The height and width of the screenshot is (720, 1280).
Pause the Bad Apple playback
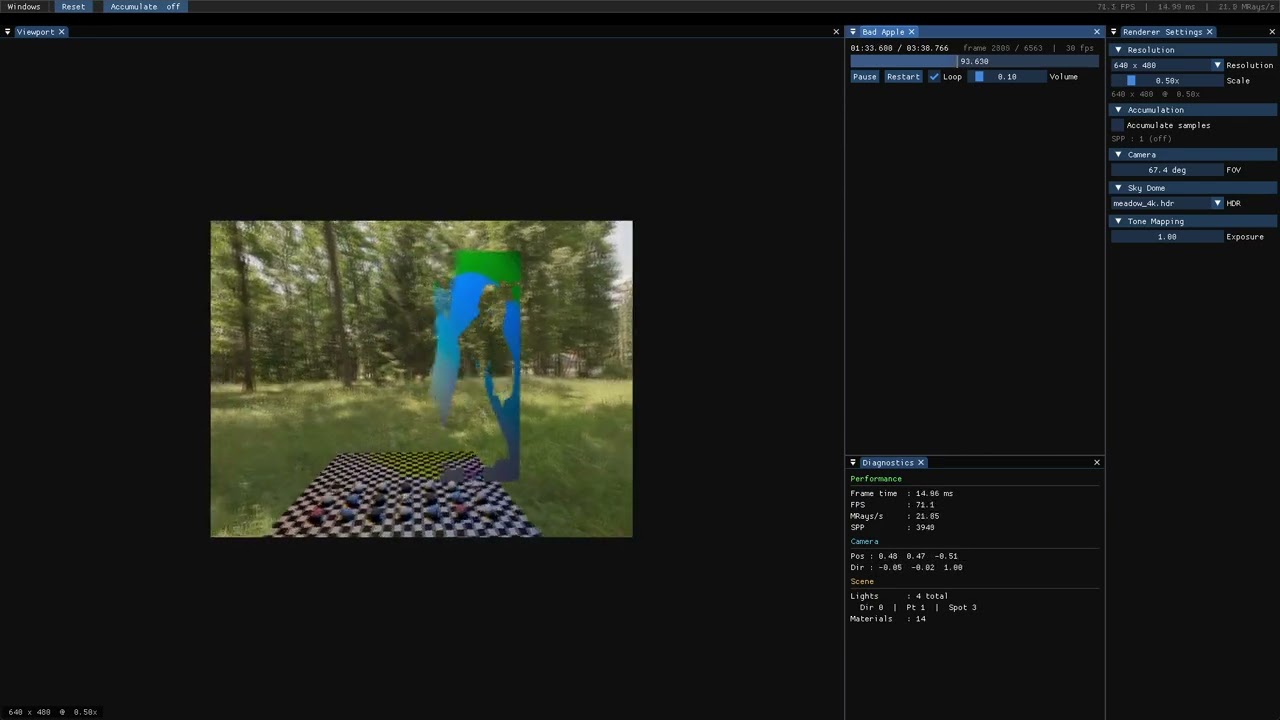(865, 77)
